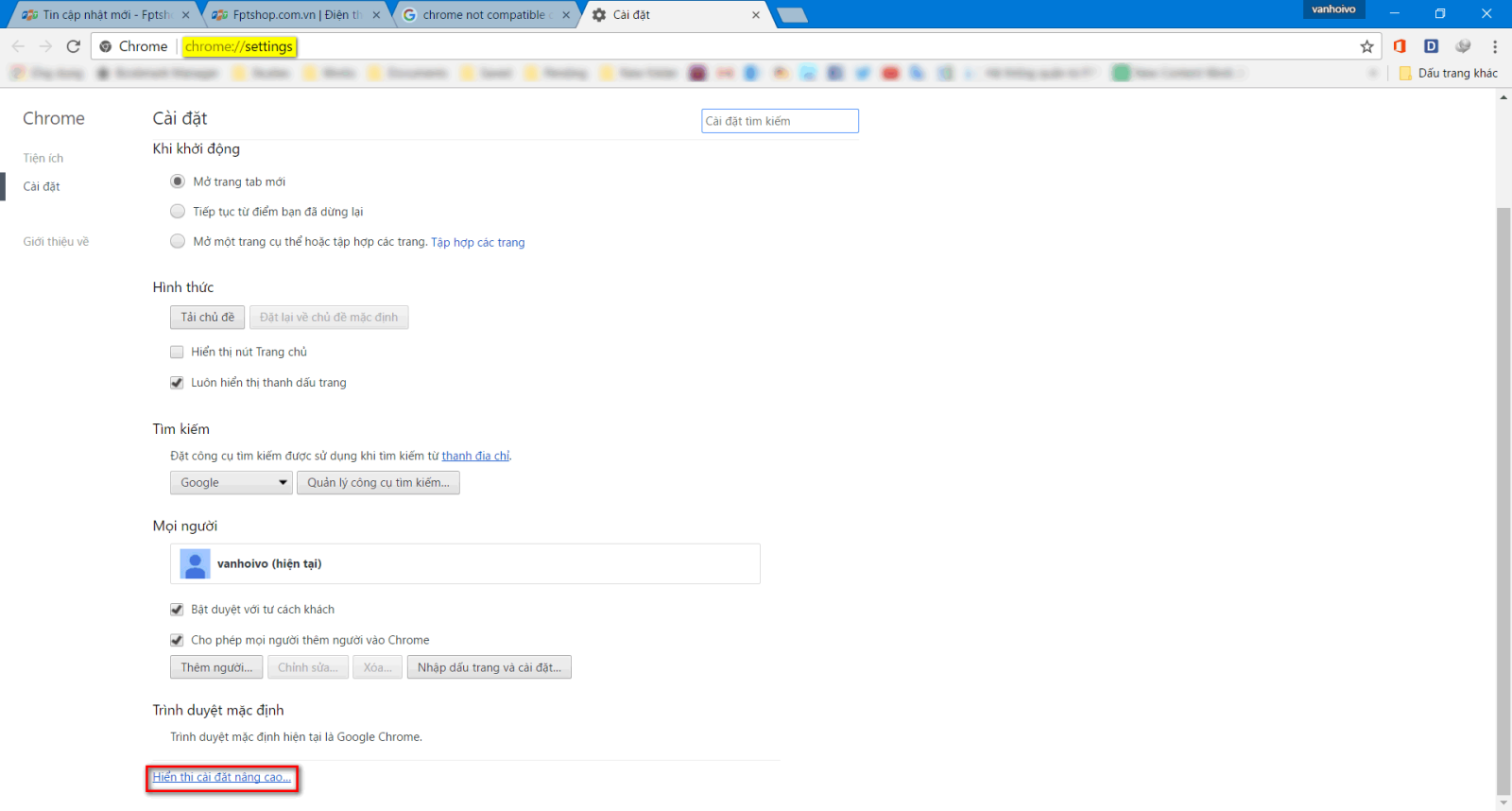
Task: Open 'Dấu trang khác' bookmarks folder
Action: [x=1449, y=73]
